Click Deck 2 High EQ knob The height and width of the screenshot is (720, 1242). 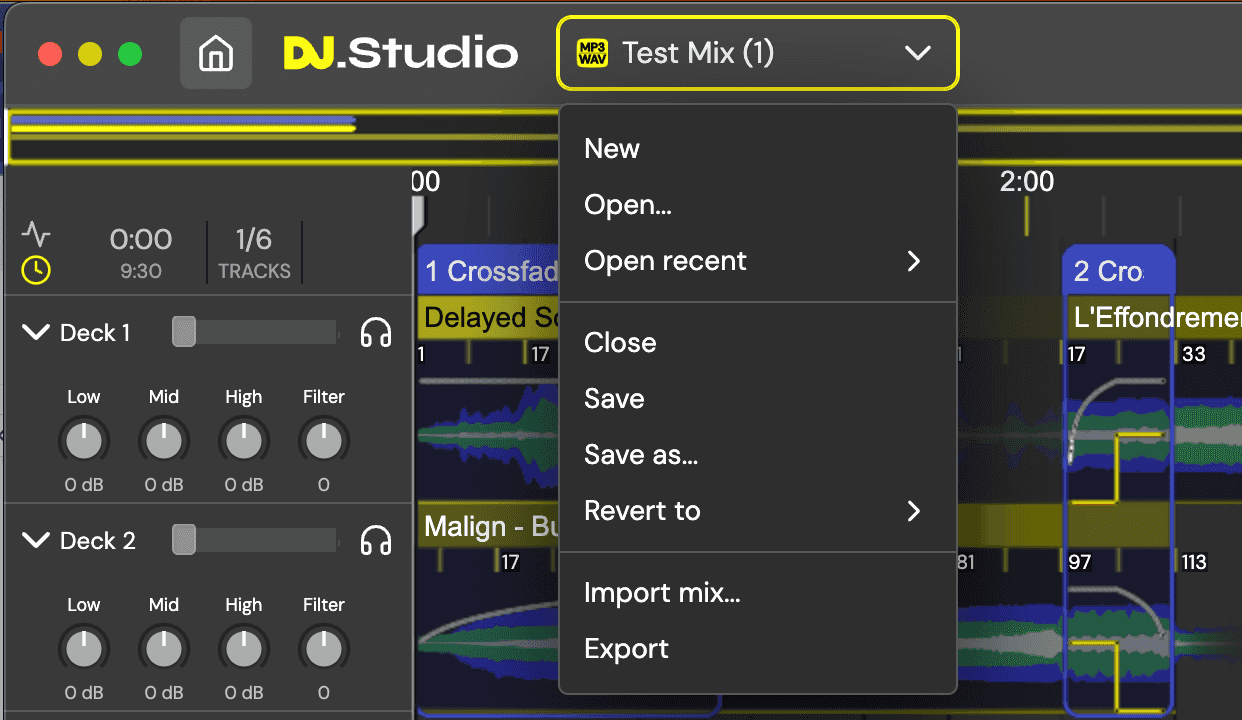pos(244,648)
